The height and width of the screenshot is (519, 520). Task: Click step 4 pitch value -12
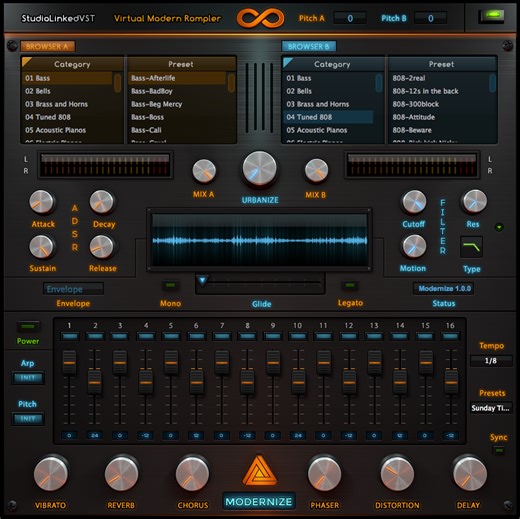[146, 436]
